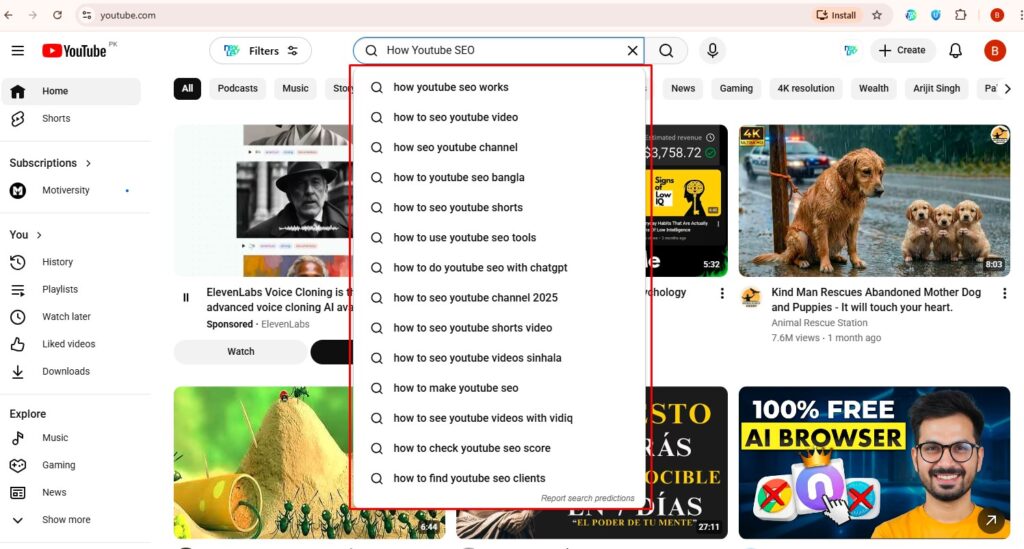1024x549 pixels.
Task: Choose 'how to check youtube seo score'
Action: pos(499,448)
